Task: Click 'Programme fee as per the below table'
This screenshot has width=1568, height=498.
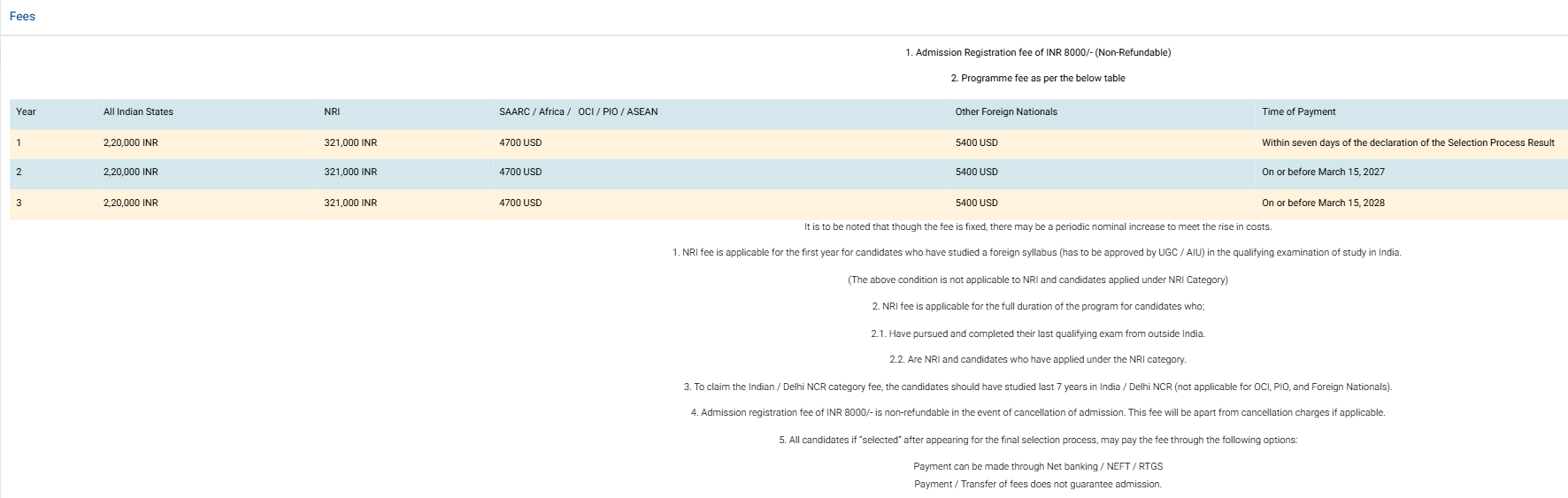Action: (1038, 78)
